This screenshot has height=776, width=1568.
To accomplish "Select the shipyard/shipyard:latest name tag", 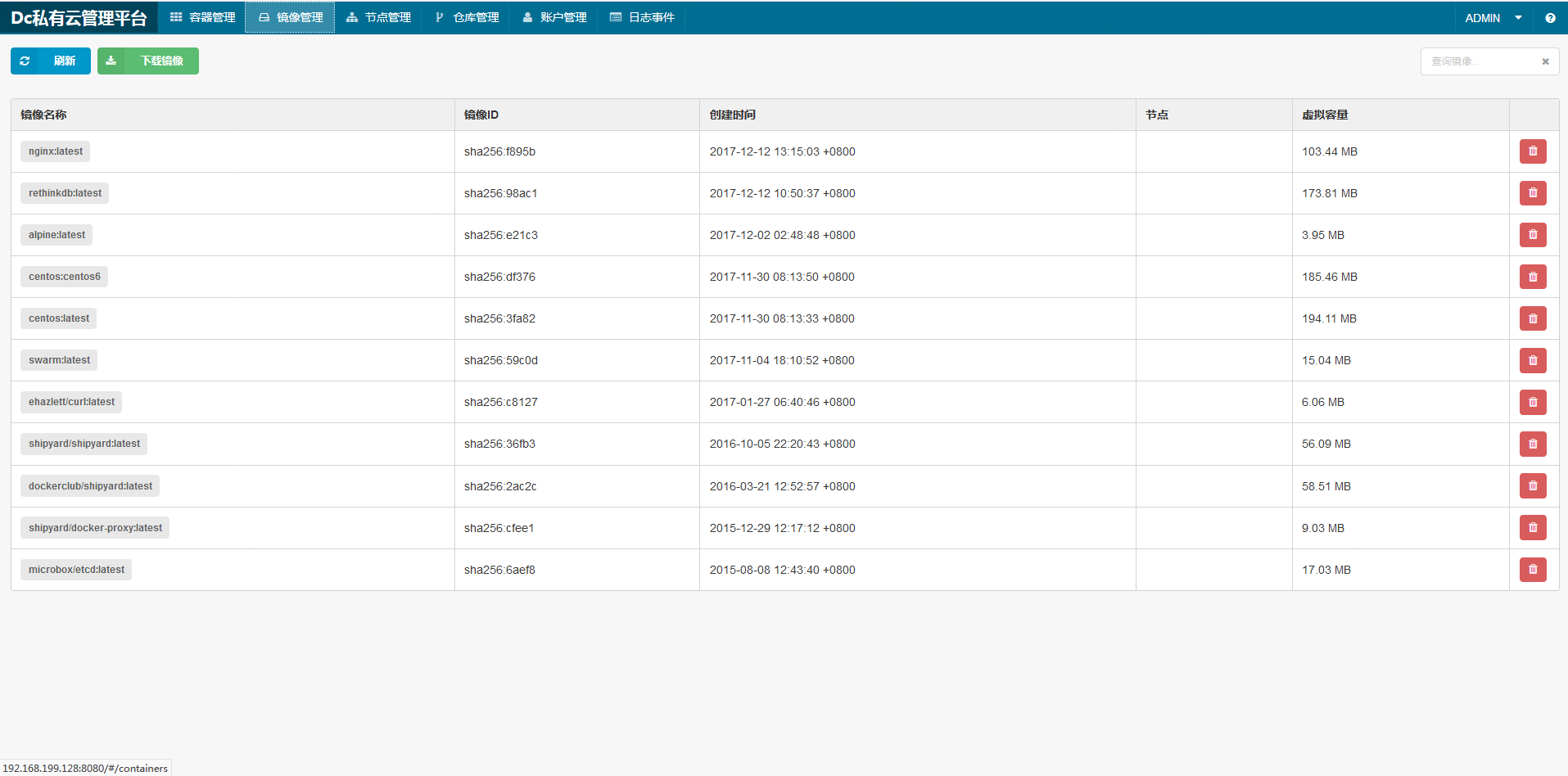I will 84,444.
